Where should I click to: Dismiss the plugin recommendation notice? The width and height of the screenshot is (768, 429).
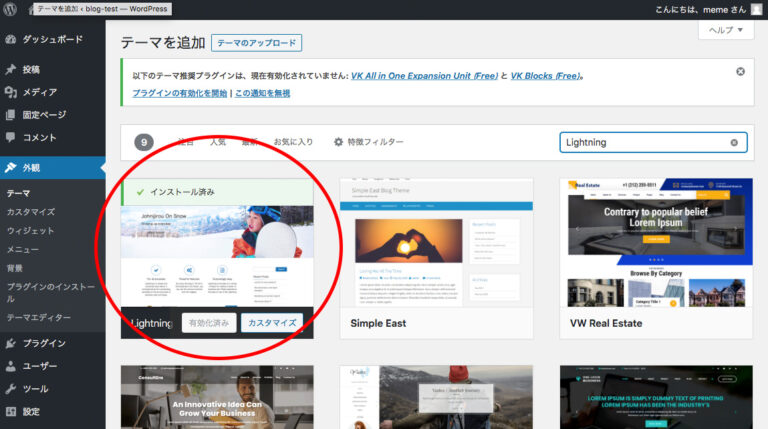pos(741,72)
